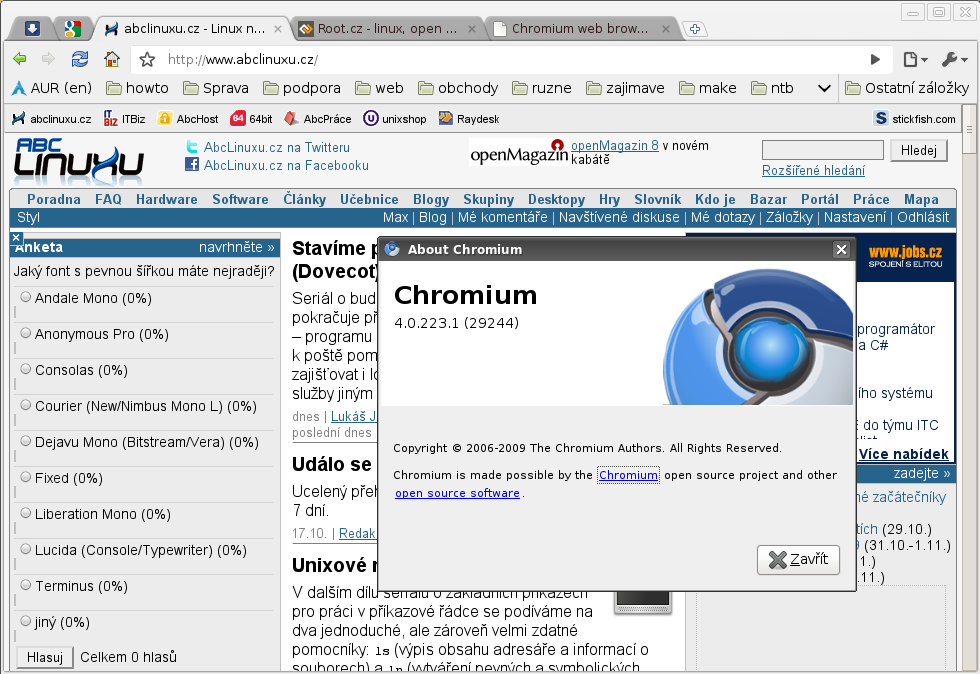Click the site search input field
This screenshot has height=674, width=980.
click(822, 150)
